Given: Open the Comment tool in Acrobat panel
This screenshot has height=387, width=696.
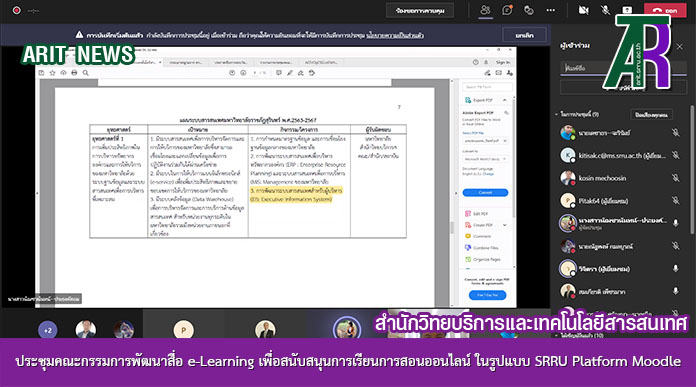Looking at the screenshot, I should pos(478,236).
